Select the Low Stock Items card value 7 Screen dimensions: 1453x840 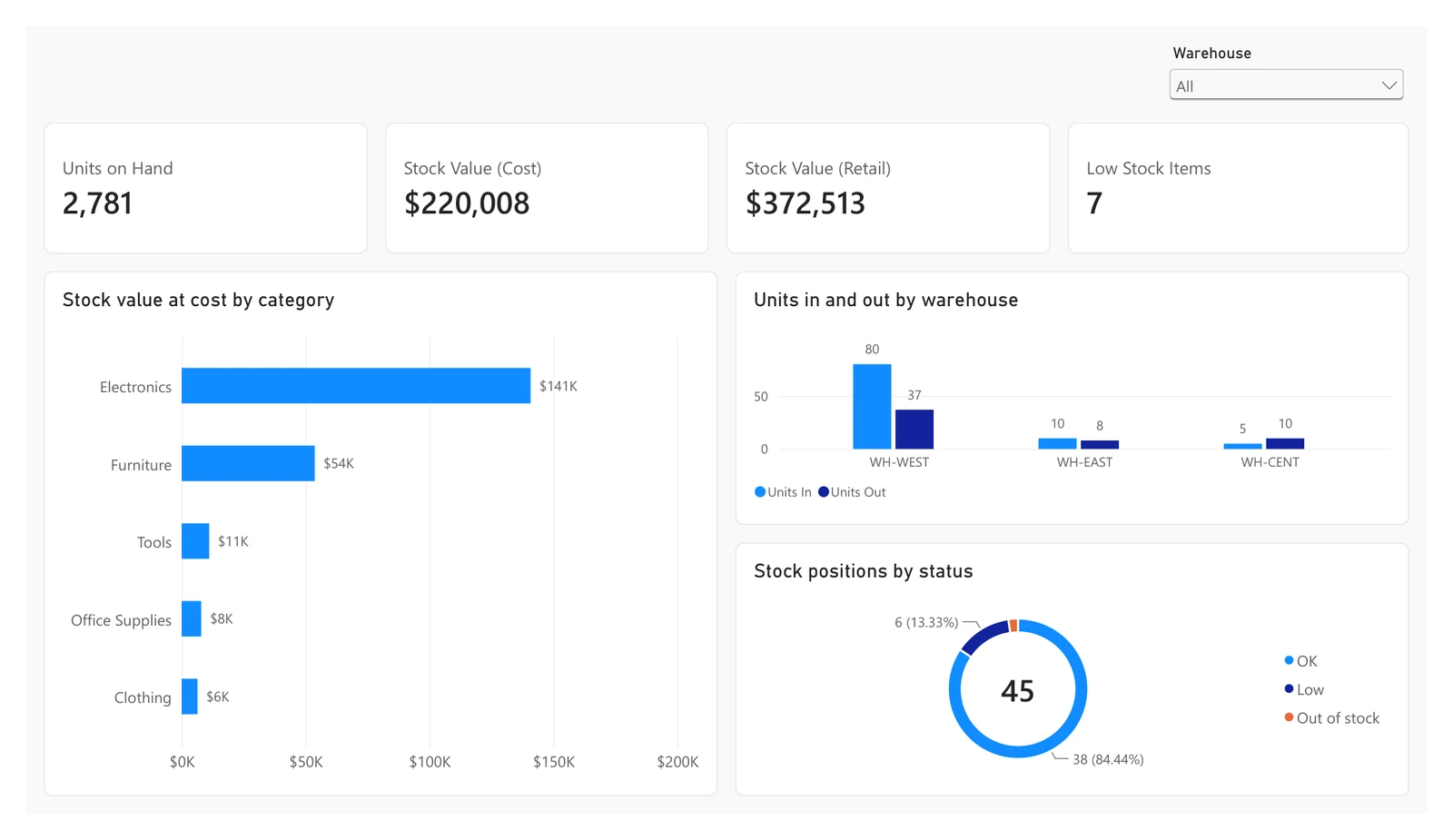point(1094,203)
